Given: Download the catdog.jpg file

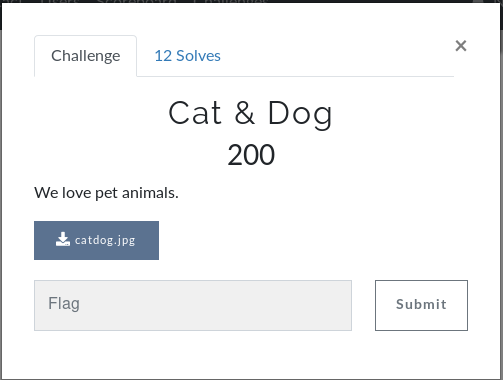Looking at the screenshot, I should pos(96,240).
